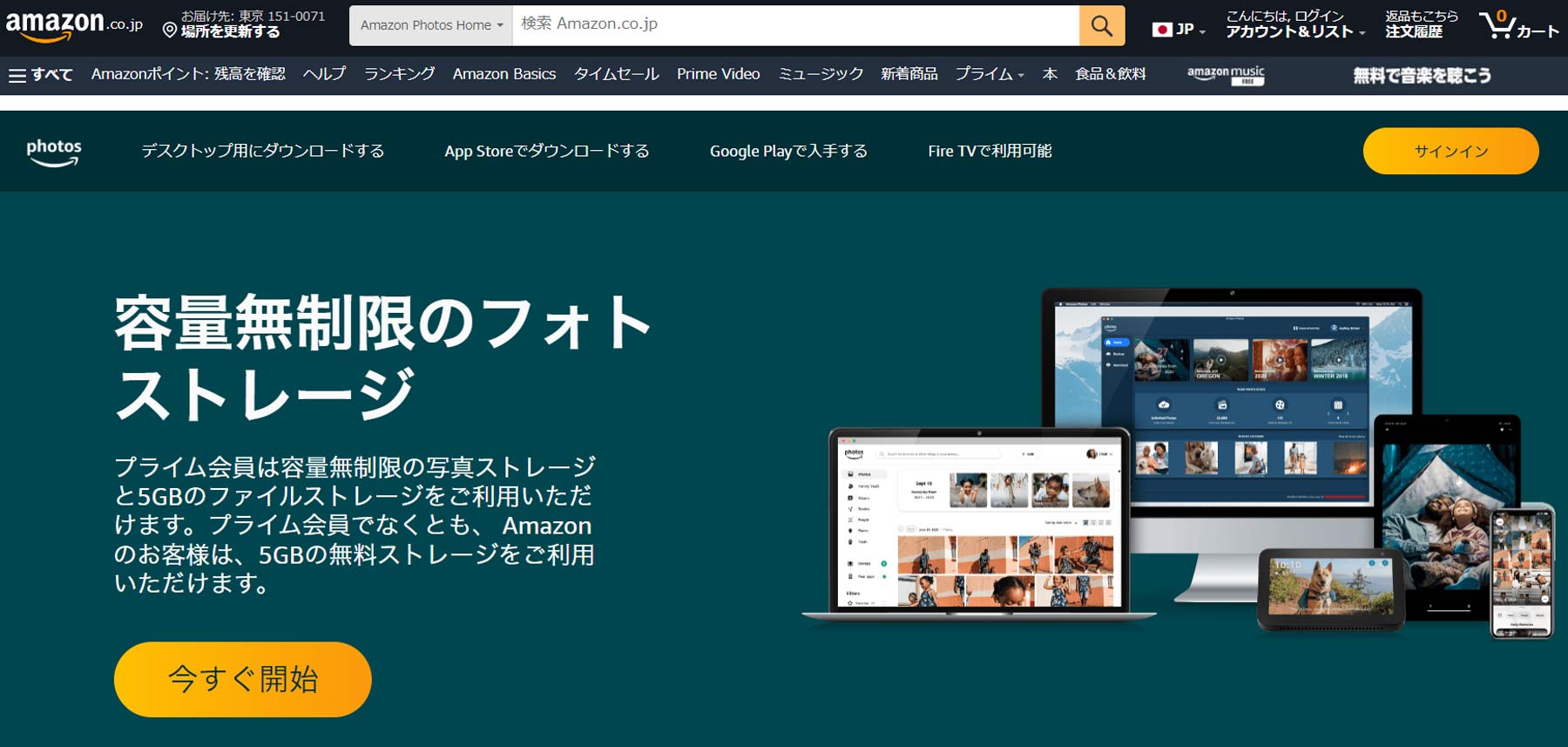Open 新着商品
Image resolution: width=1568 pixels, height=747 pixels.
click(x=909, y=75)
